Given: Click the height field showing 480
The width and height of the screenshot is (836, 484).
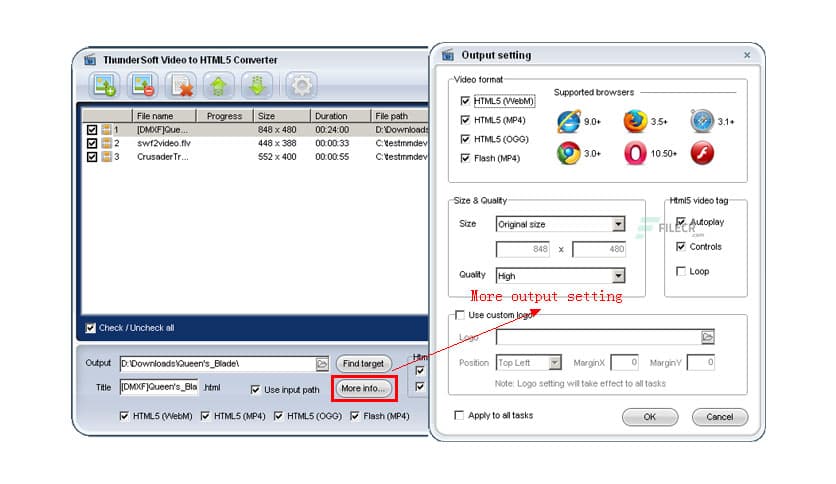Looking at the screenshot, I should [x=599, y=249].
